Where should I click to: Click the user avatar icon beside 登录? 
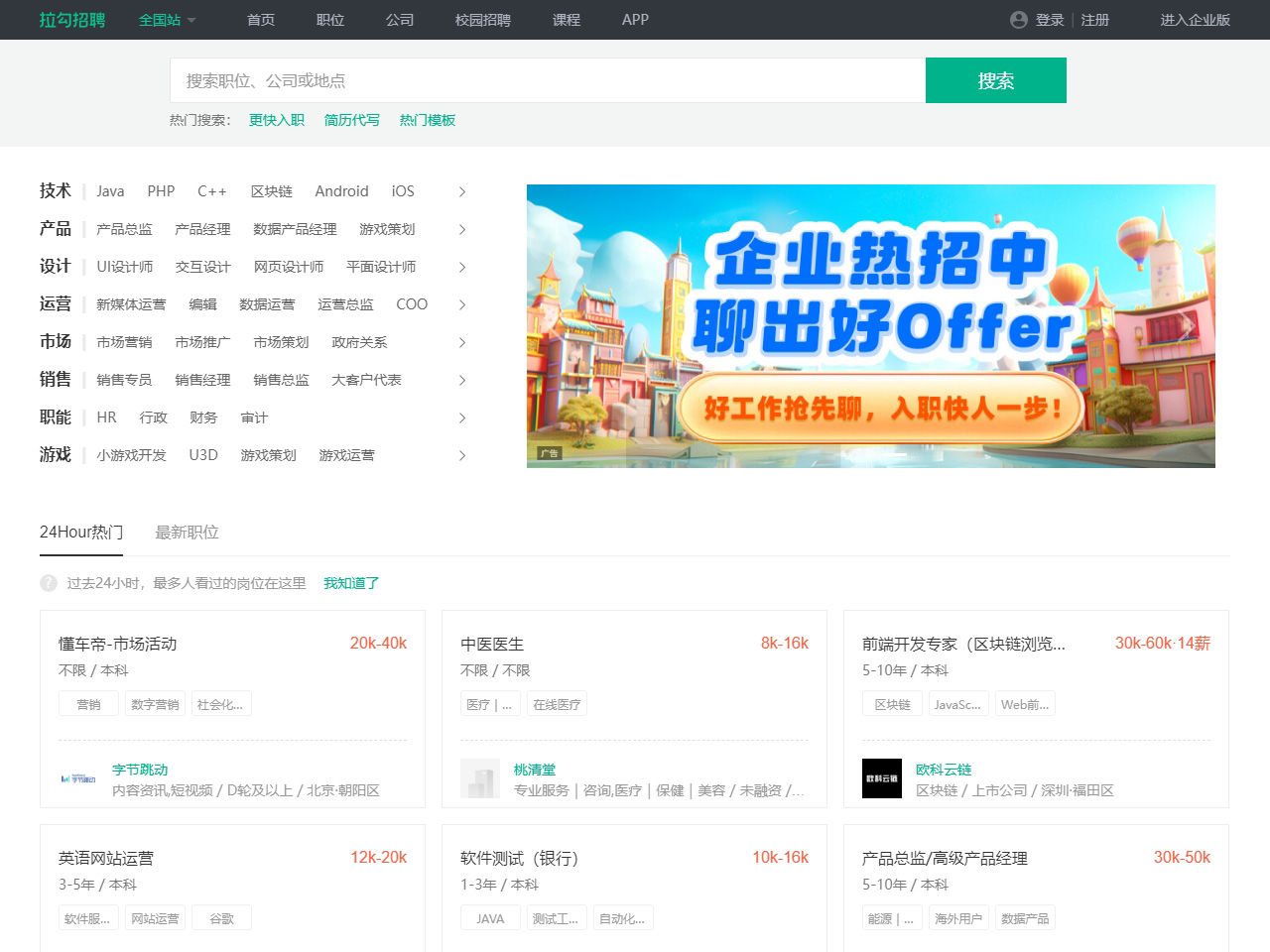click(x=1019, y=20)
